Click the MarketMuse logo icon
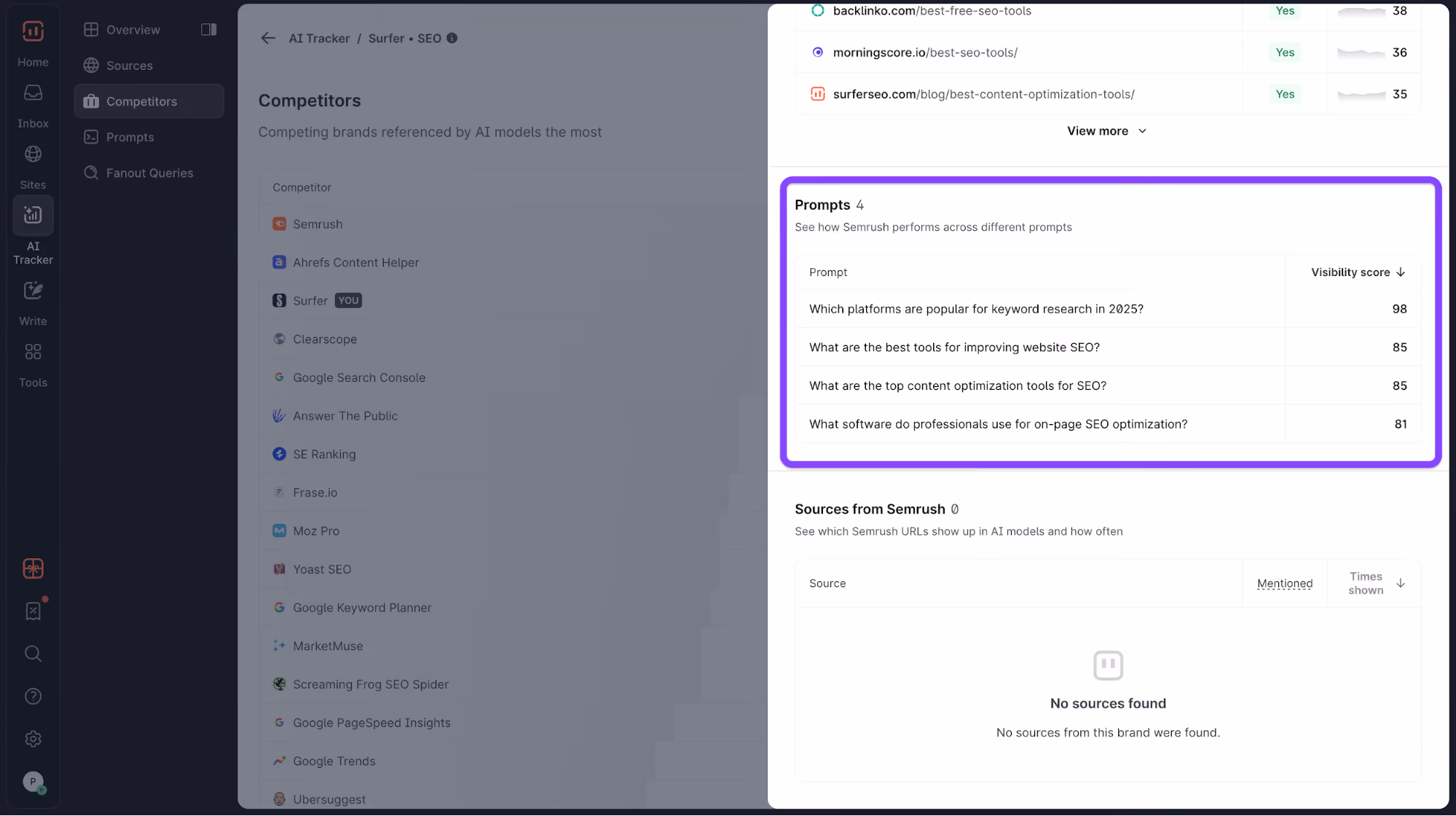1456x816 pixels. 279,646
